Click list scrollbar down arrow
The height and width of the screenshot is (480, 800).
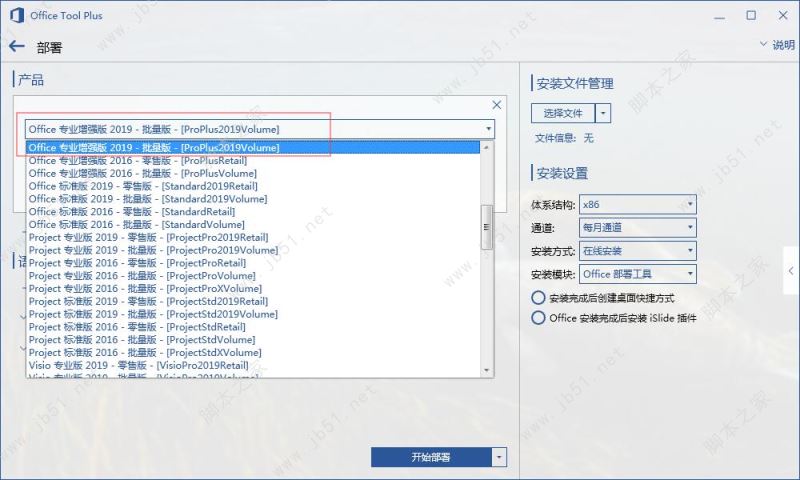pyautogui.click(x=487, y=371)
